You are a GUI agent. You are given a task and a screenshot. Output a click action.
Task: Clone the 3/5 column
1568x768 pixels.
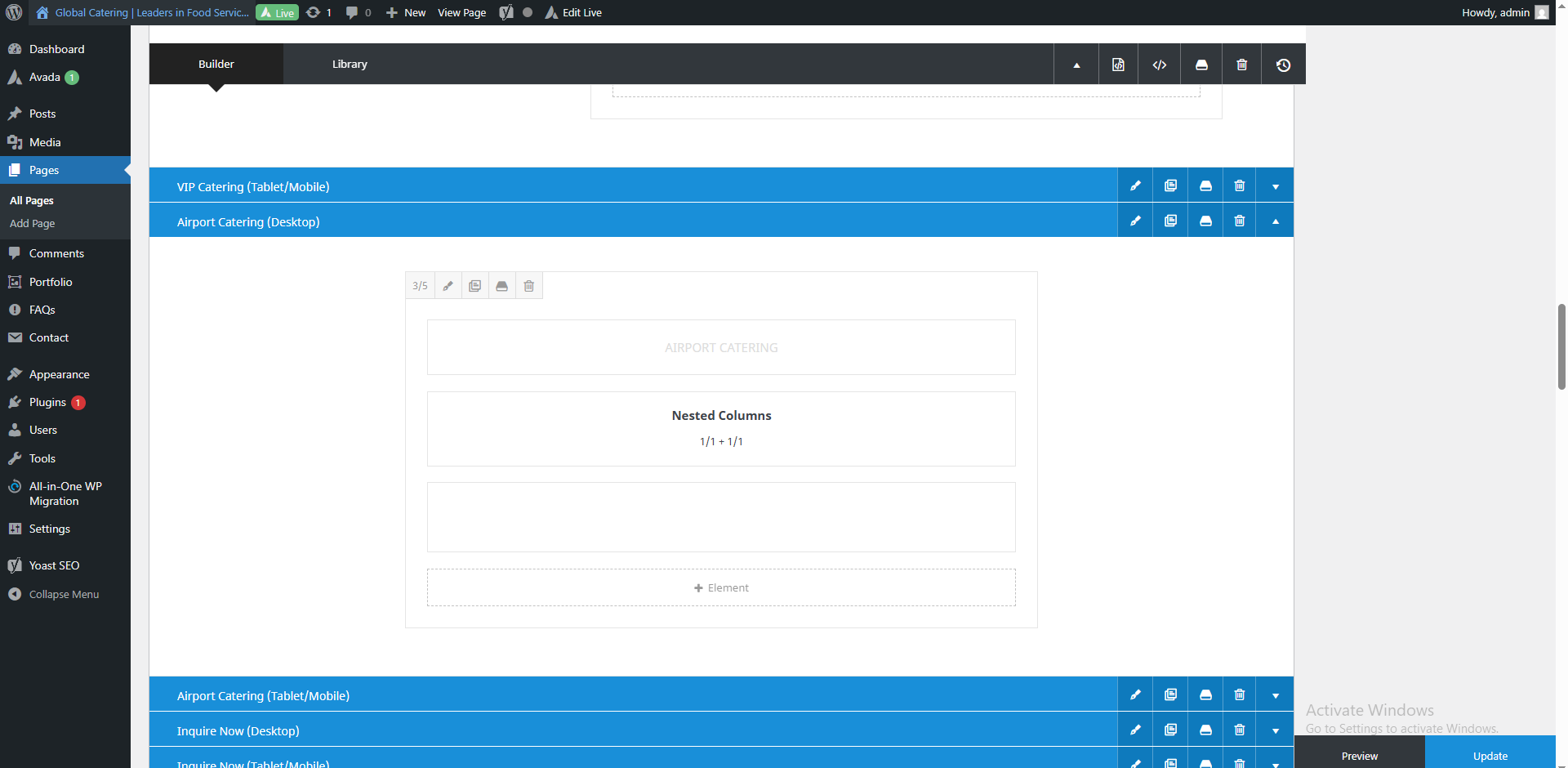(x=474, y=286)
